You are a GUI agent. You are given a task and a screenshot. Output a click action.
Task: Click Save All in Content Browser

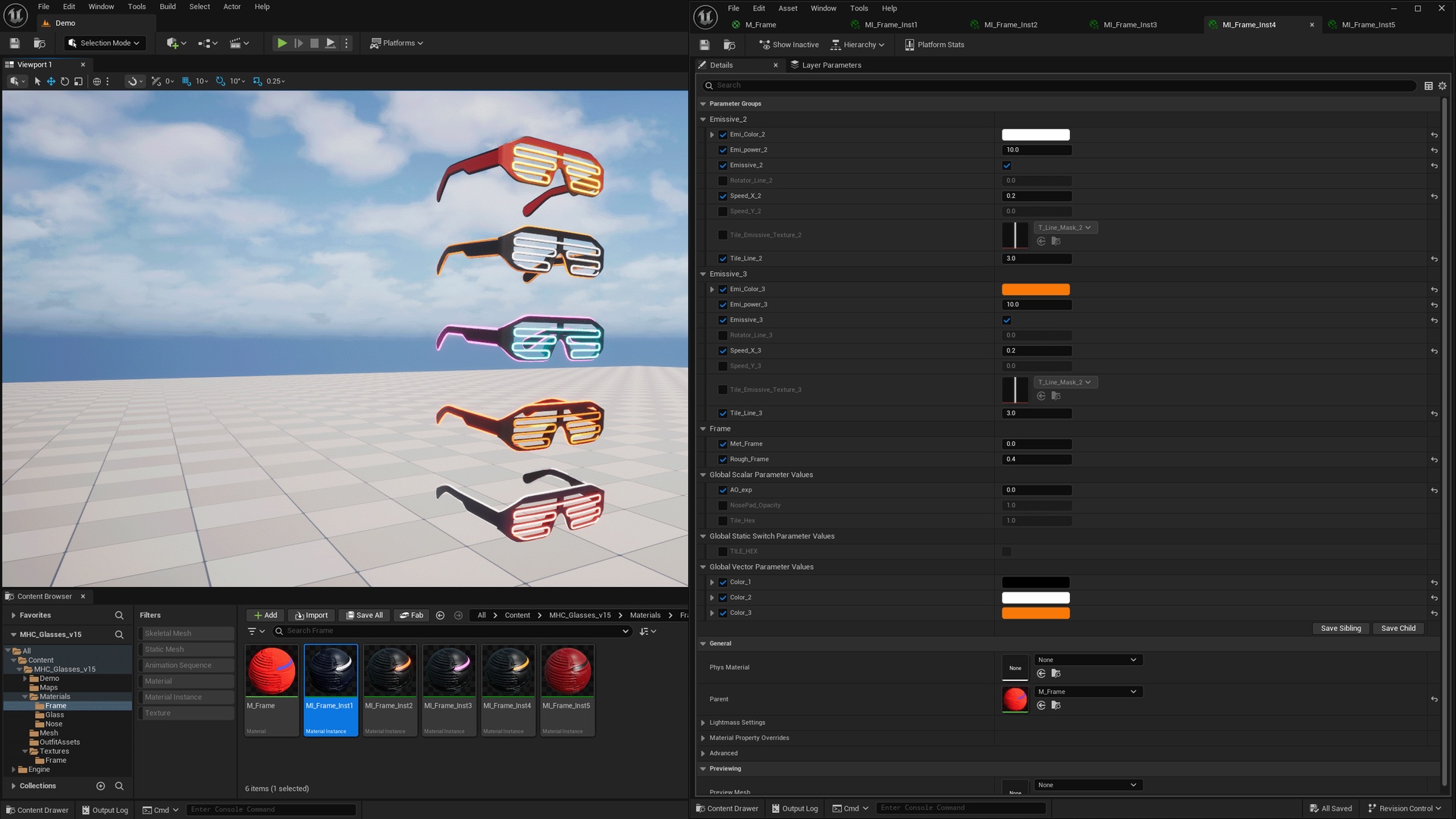coord(364,615)
